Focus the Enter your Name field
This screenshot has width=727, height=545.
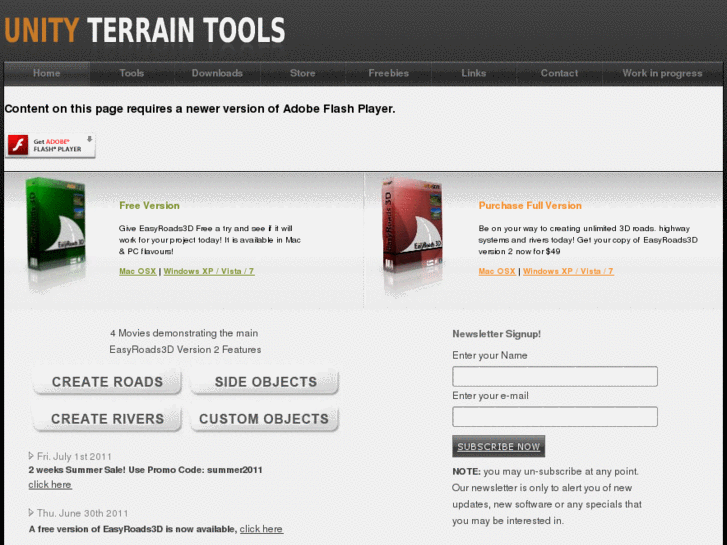click(555, 376)
